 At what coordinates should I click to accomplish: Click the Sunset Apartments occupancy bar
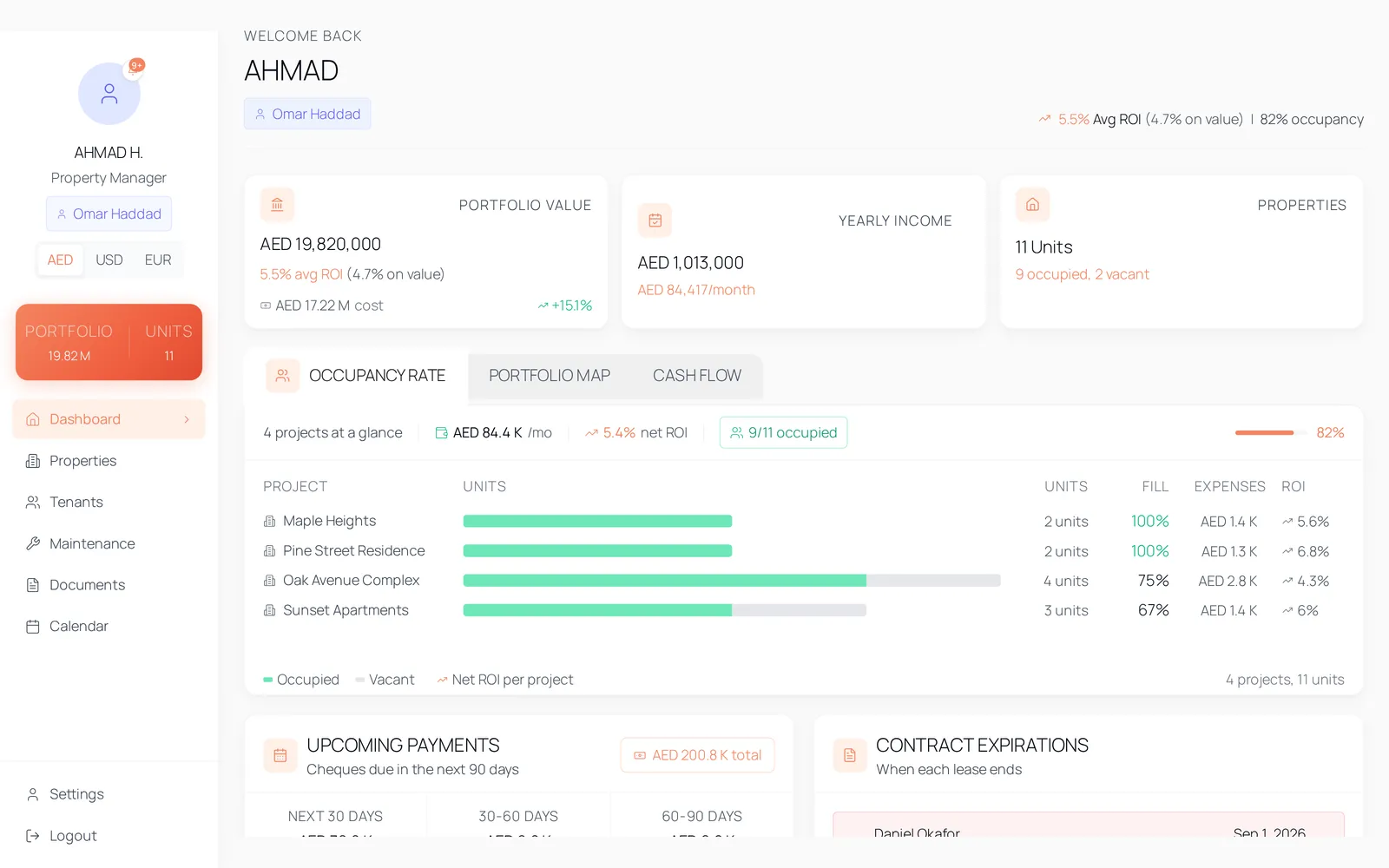665,610
